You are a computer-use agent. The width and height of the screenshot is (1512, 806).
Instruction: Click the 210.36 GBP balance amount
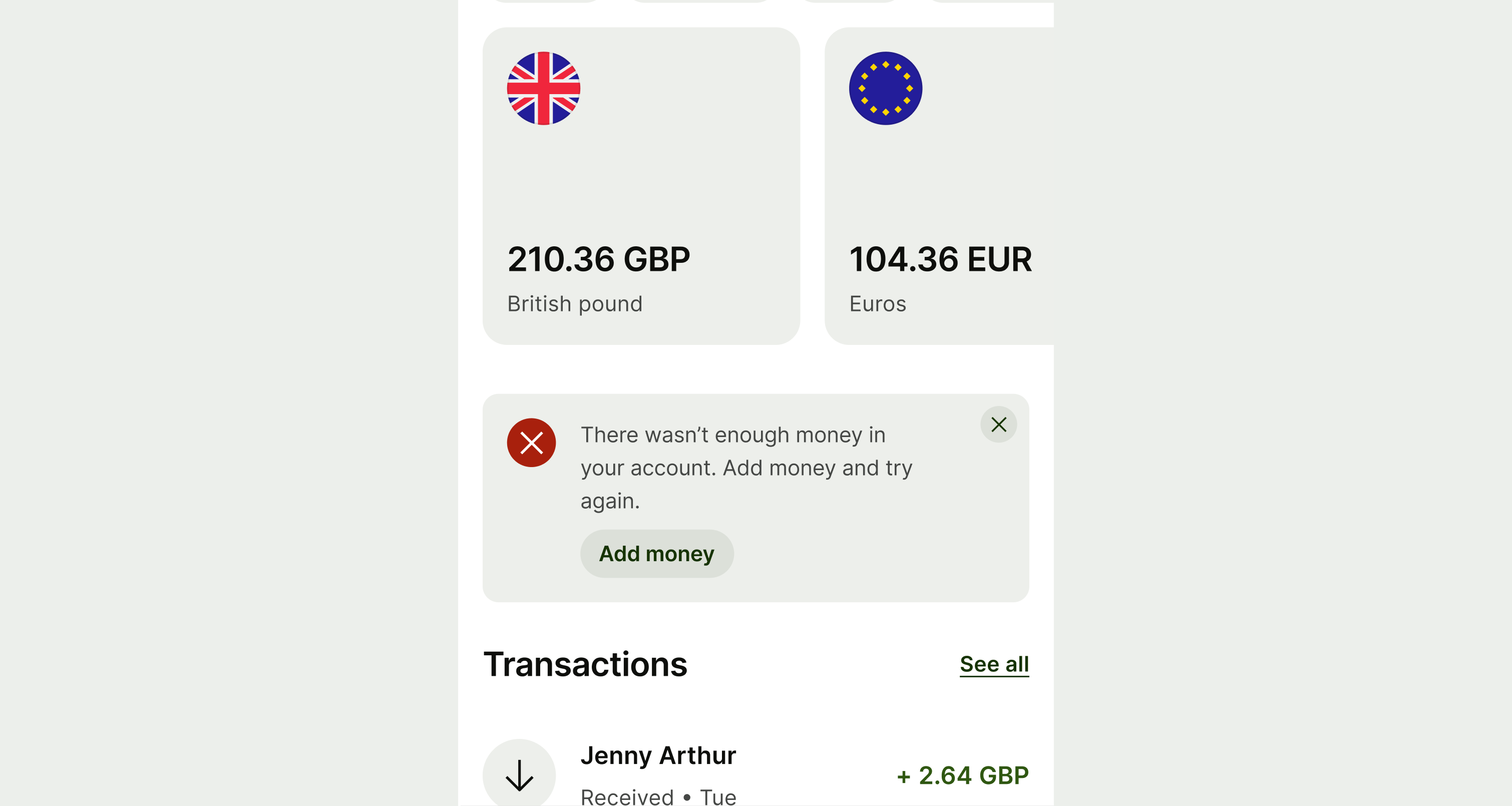[599, 259]
